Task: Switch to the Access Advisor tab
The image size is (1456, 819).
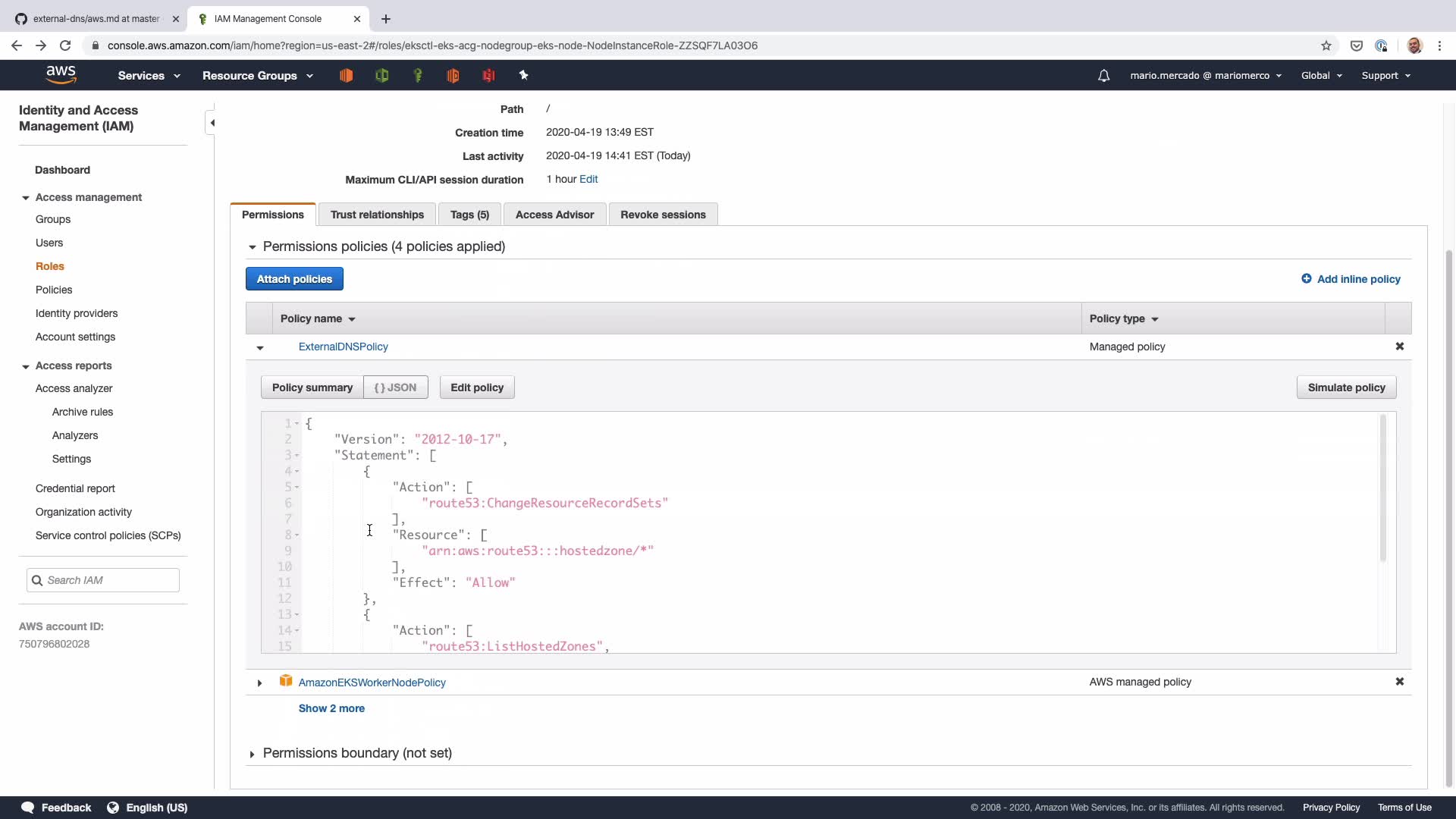Action: (x=554, y=215)
